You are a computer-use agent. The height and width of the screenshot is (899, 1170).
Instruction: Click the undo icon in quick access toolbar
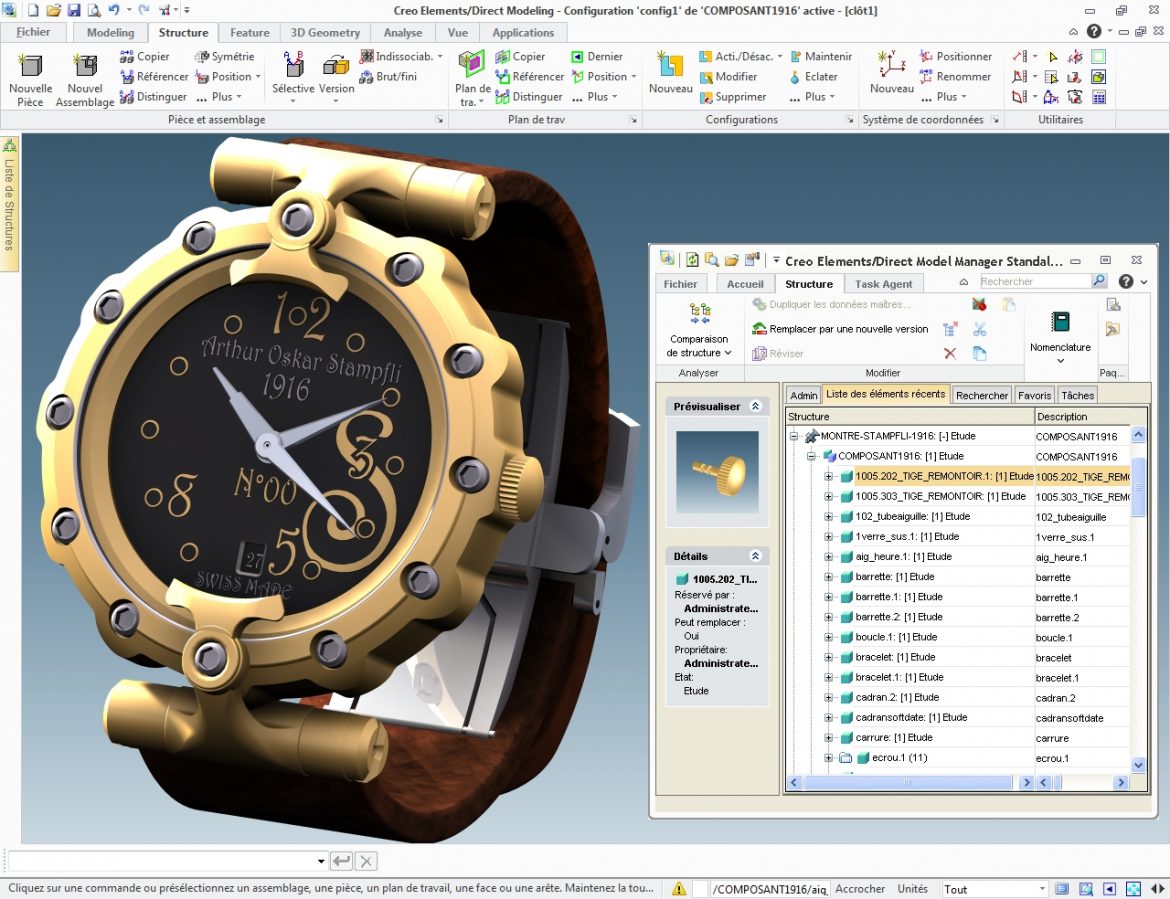tap(113, 10)
